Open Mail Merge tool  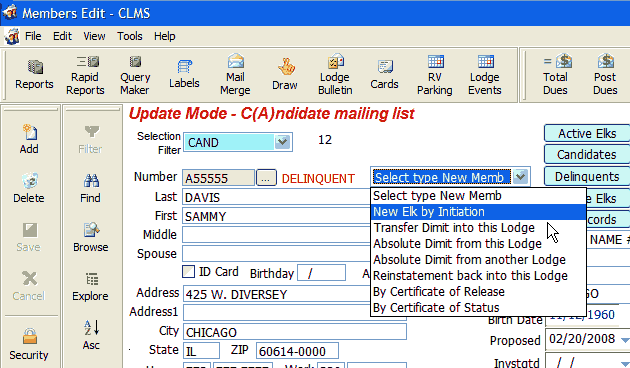235,75
